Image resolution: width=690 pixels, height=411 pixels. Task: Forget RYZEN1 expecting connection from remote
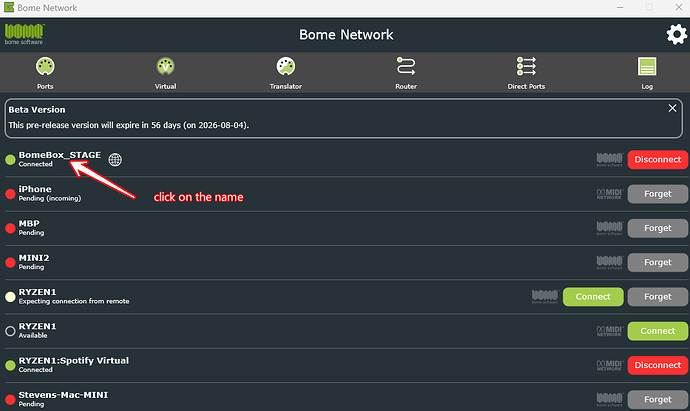pyautogui.click(x=657, y=297)
